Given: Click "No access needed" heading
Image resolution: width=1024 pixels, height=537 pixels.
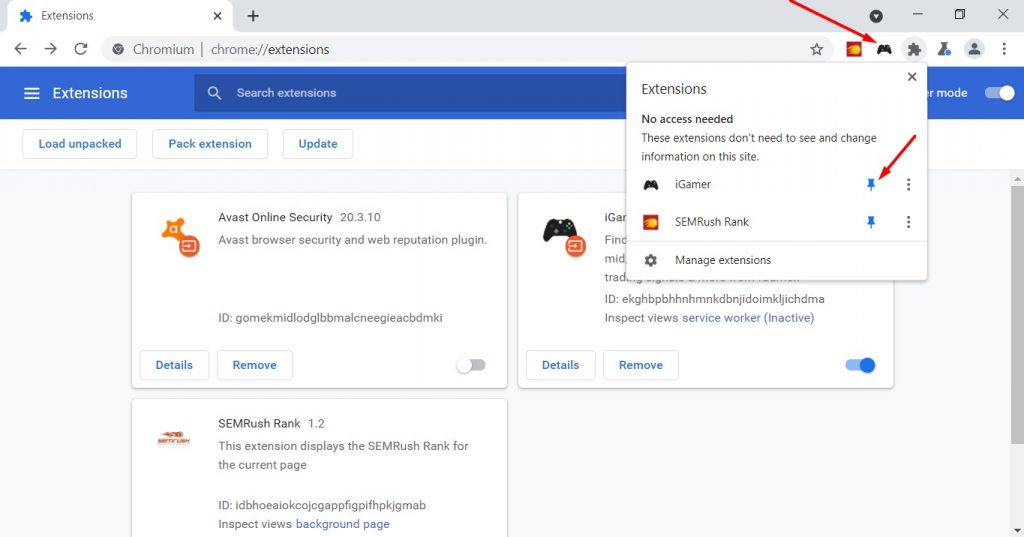Looking at the screenshot, I should 687,119.
